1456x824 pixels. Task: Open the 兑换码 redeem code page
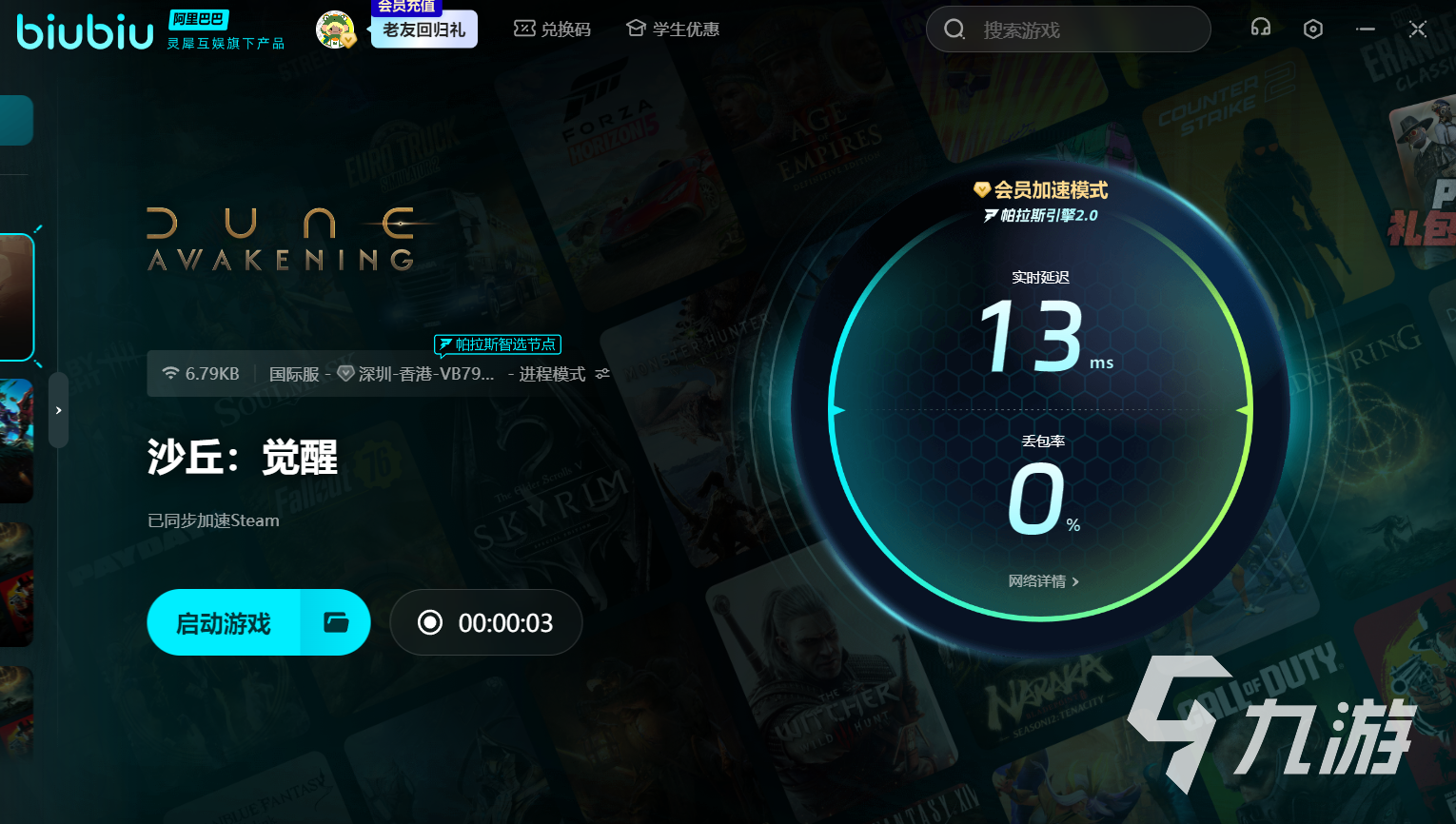point(552,29)
